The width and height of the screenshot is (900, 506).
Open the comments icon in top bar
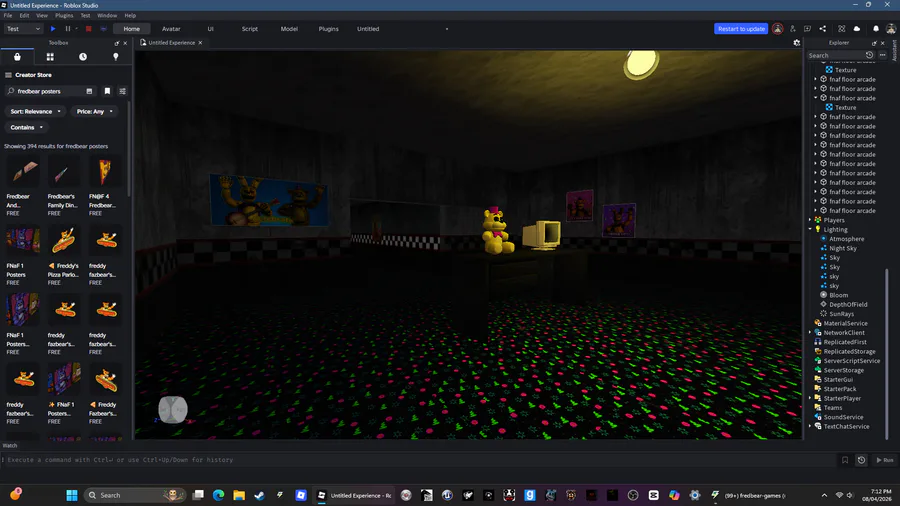(x=808, y=29)
